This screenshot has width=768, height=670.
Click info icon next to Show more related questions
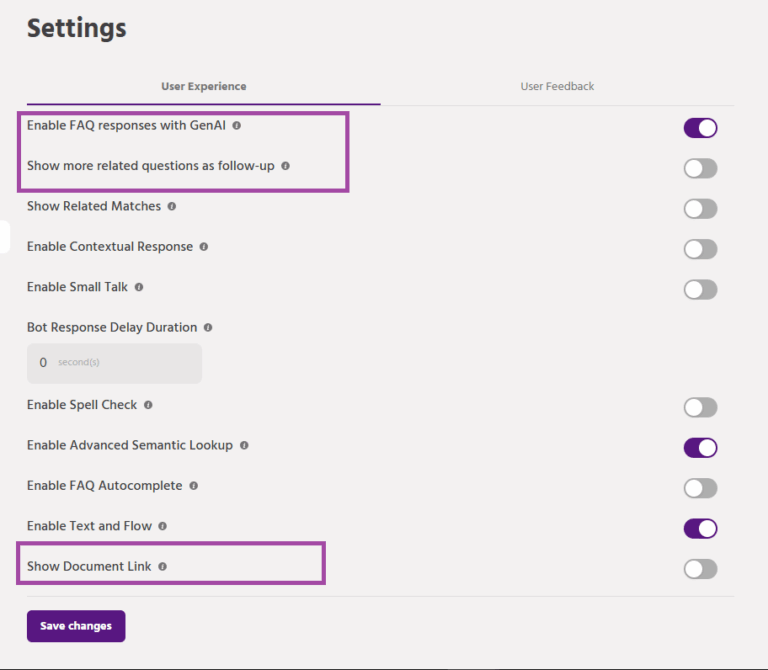[286, 166]
